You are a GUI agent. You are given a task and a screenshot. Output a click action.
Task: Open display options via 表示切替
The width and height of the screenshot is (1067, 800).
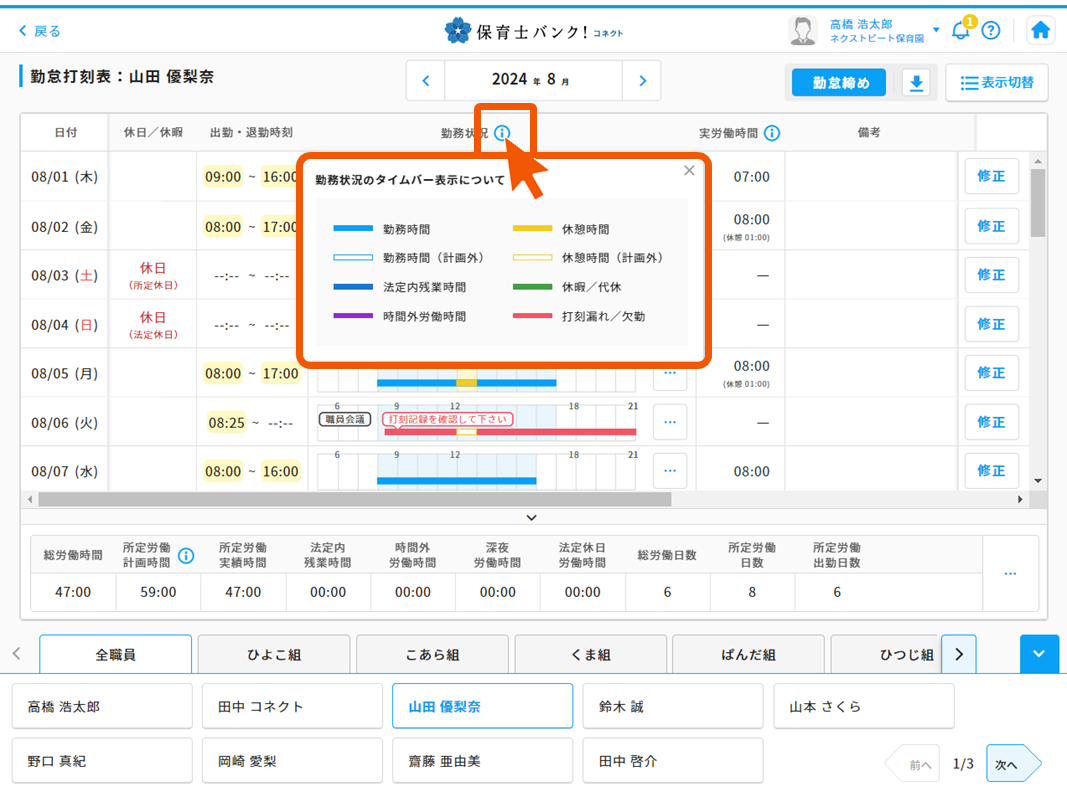coord(996,83)
